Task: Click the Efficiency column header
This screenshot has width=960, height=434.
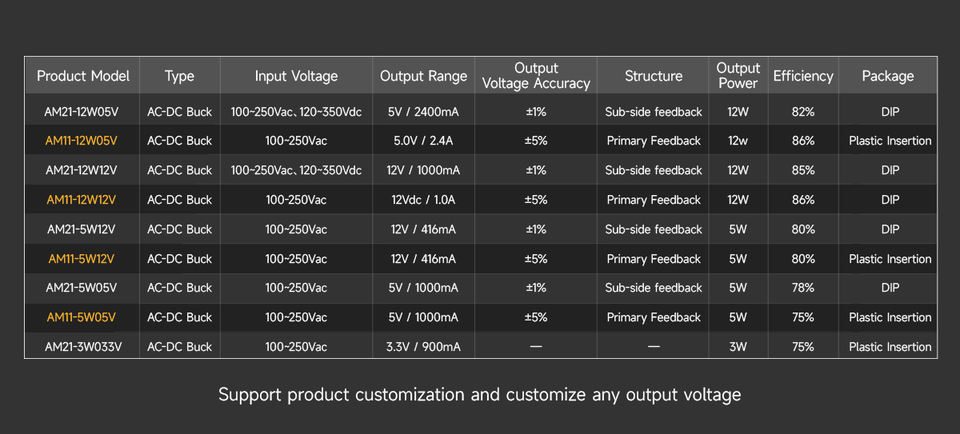Action: [x=803, y=76]
